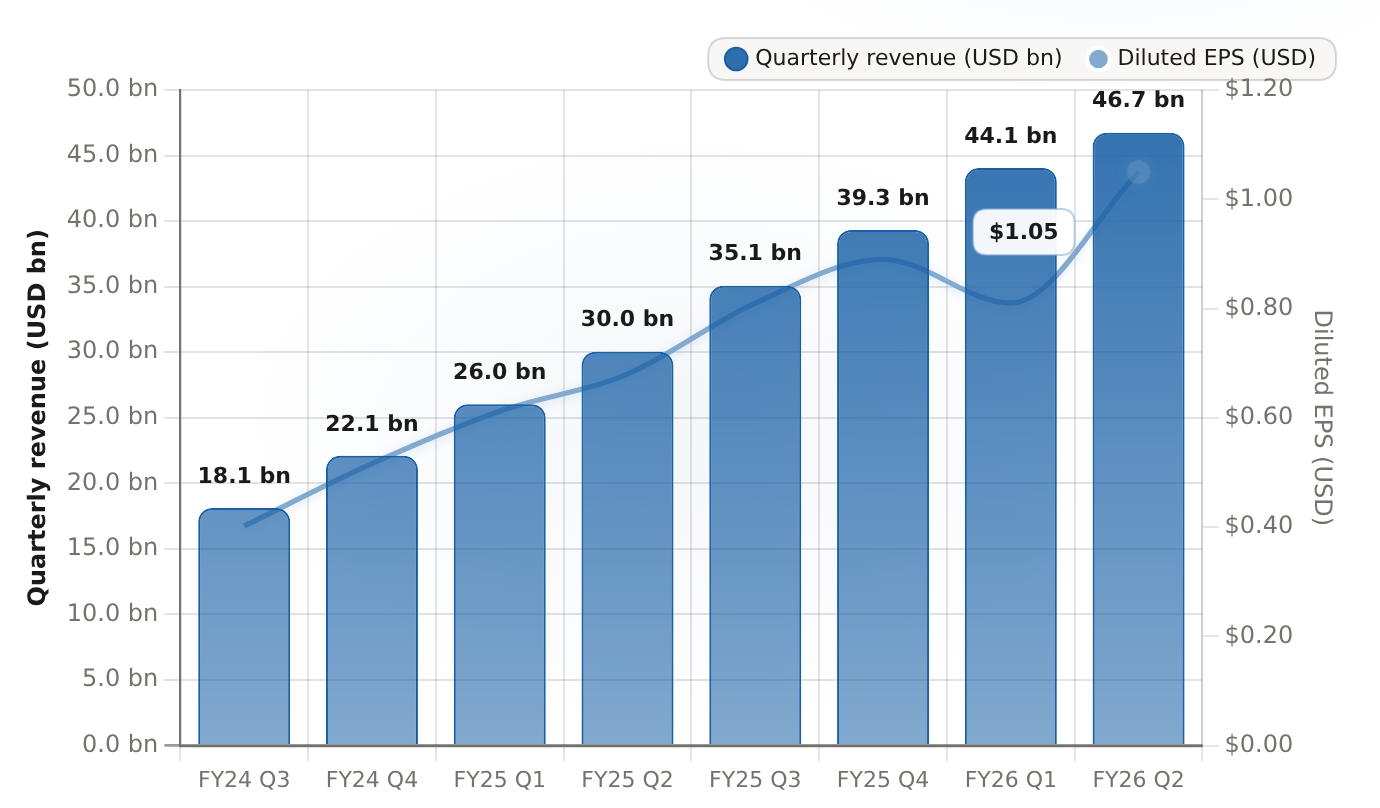Click the FY24 Q3 x-axis label
The image size is (1380, 808).
(244, 779)
